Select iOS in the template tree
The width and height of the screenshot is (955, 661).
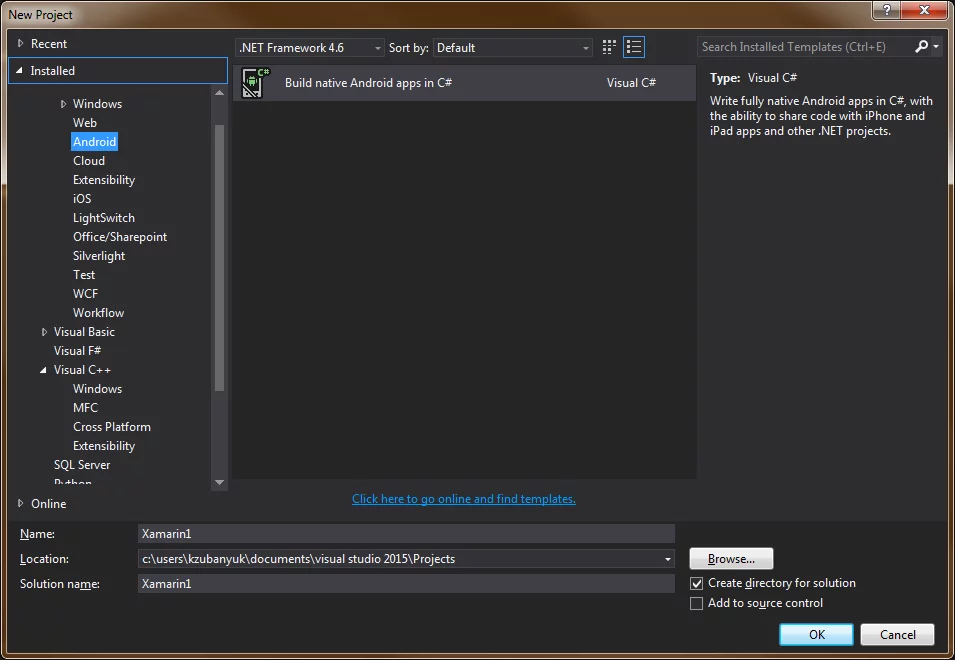[82, 199]
